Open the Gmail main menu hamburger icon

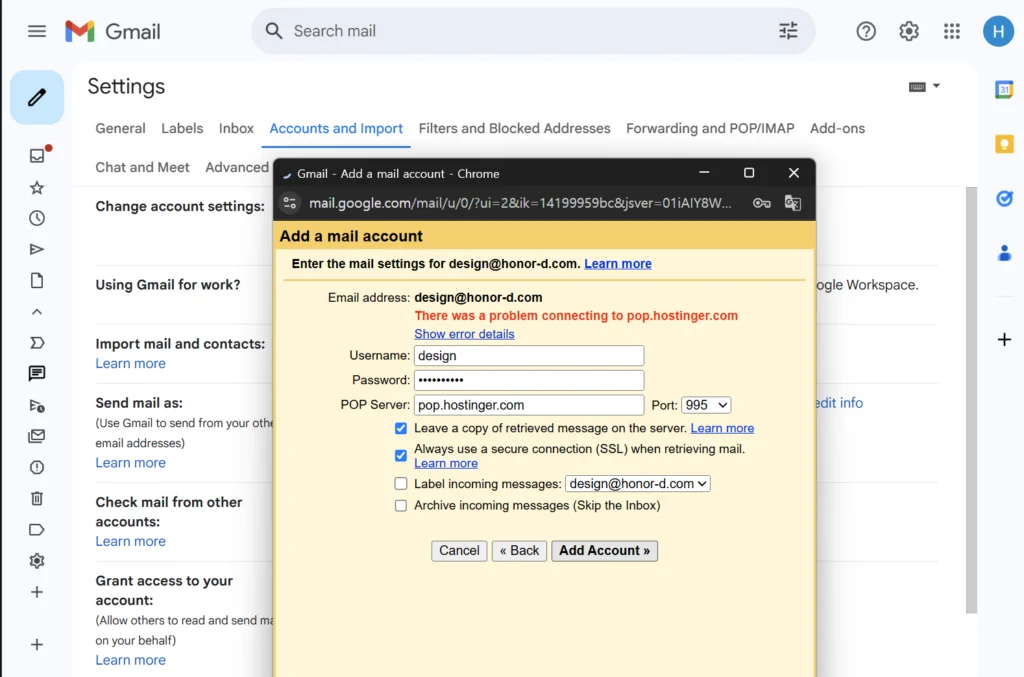[37, 31]
